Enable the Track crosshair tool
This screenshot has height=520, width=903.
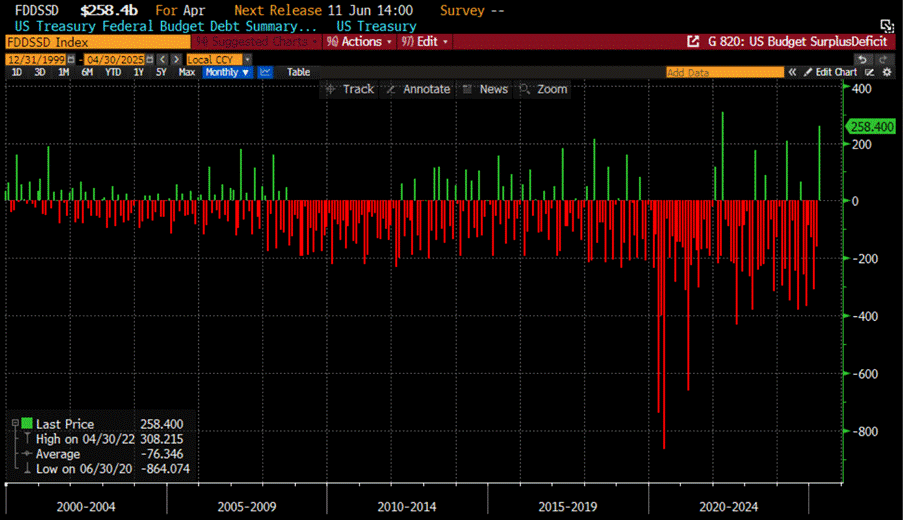point(350,89)
